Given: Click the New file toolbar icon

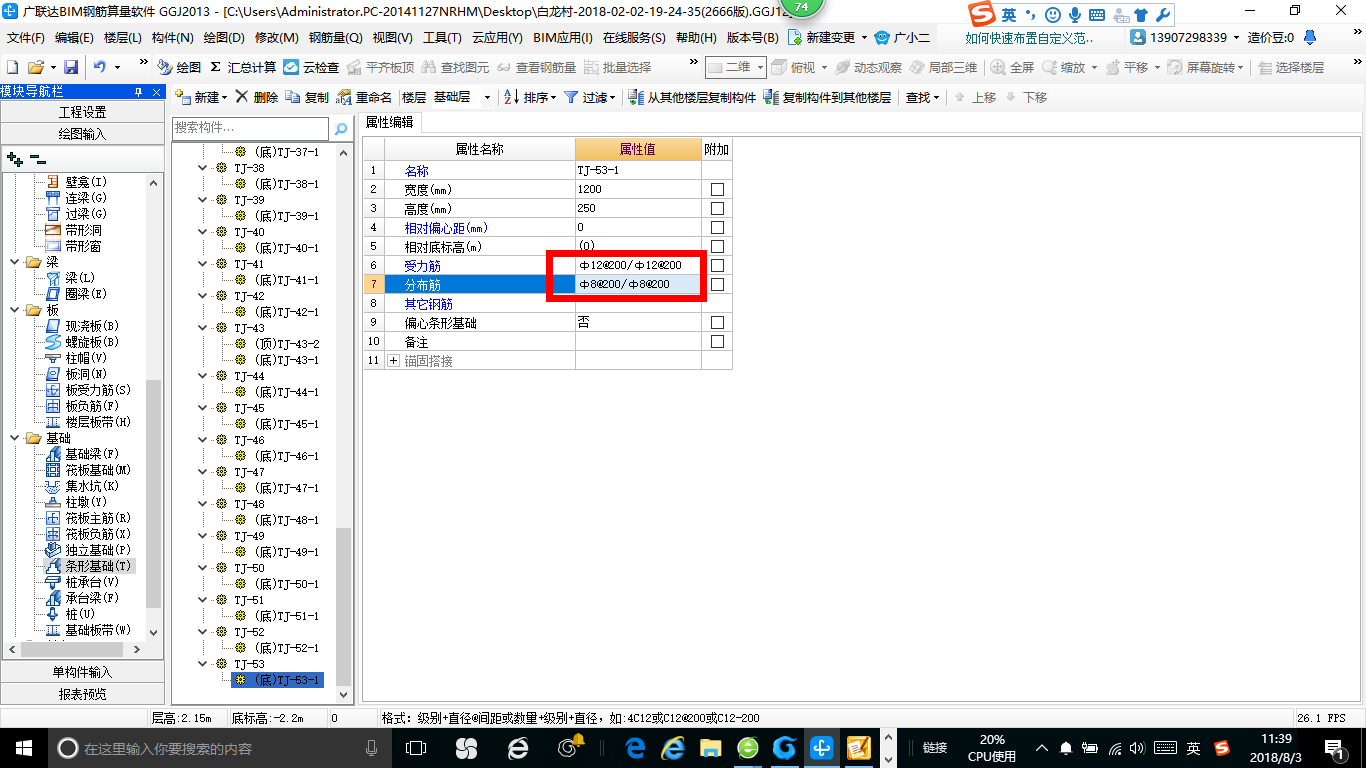Looking at the screenshot, I should pos(13,67).
